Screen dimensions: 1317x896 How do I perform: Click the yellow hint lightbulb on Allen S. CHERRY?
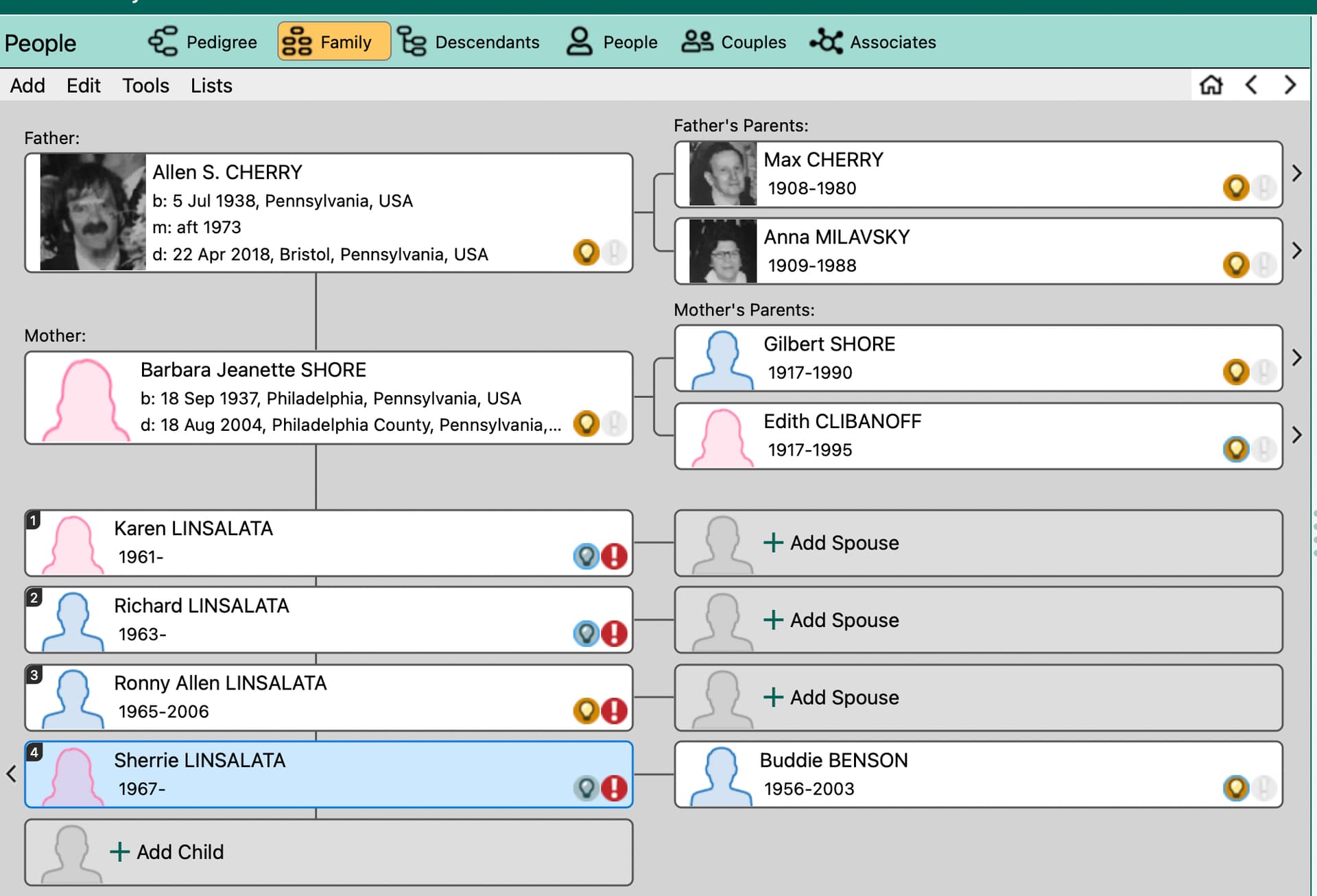(x=586, y=252)
